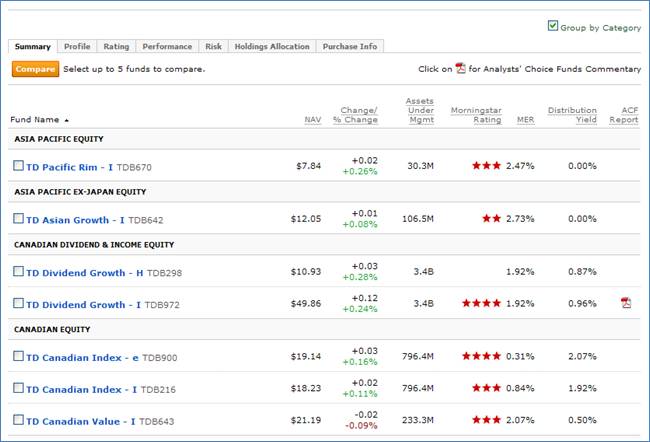
Task: Sort by Morningstar Rating header
Action: click(476, 115)
